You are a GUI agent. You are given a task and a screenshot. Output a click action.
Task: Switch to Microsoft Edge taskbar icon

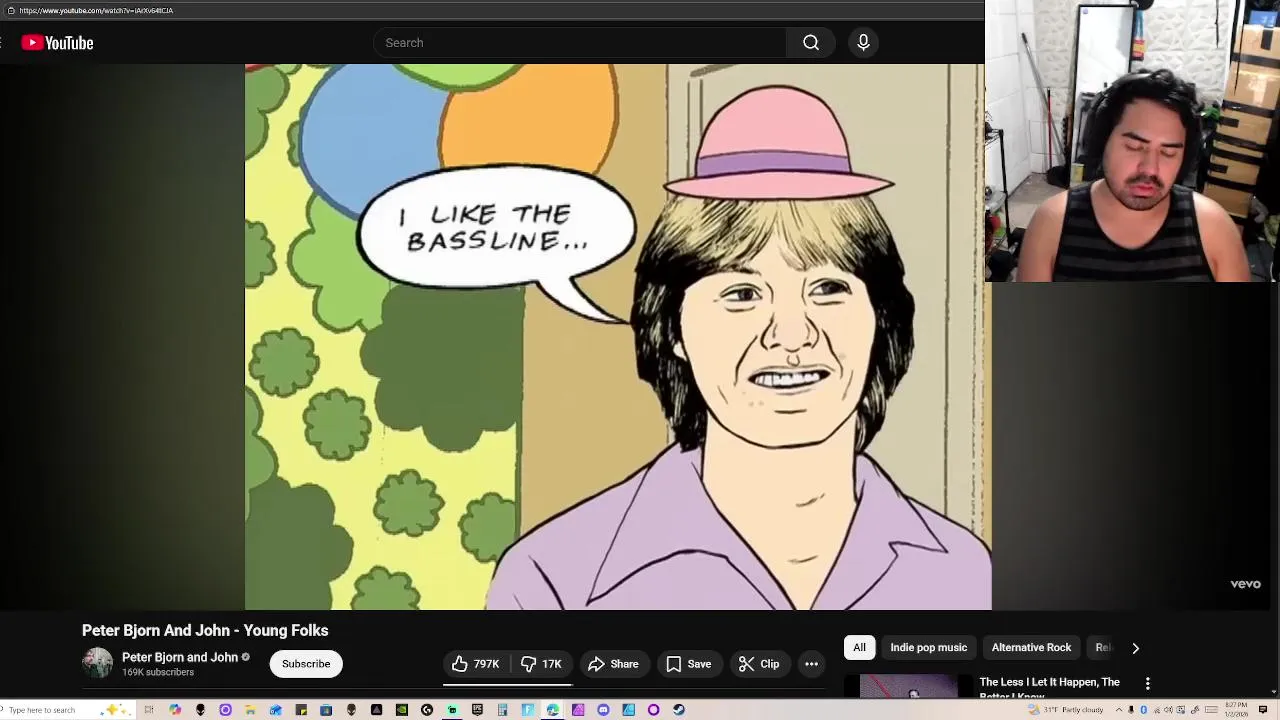552,710
